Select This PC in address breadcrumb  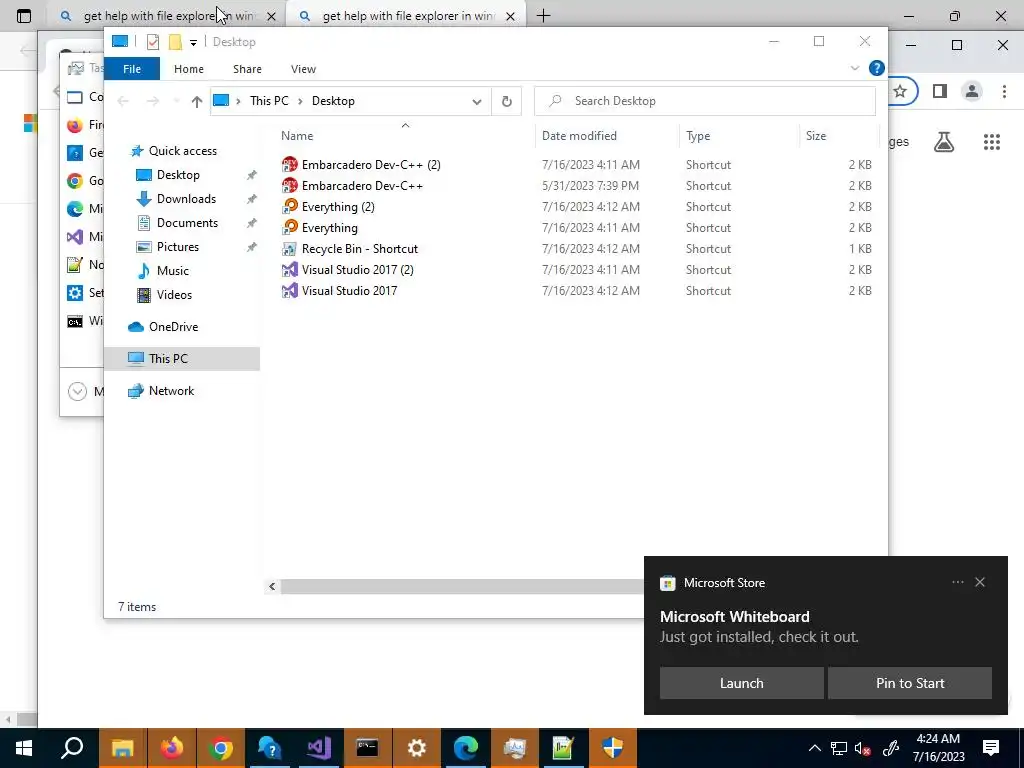(x=269, y=101)
